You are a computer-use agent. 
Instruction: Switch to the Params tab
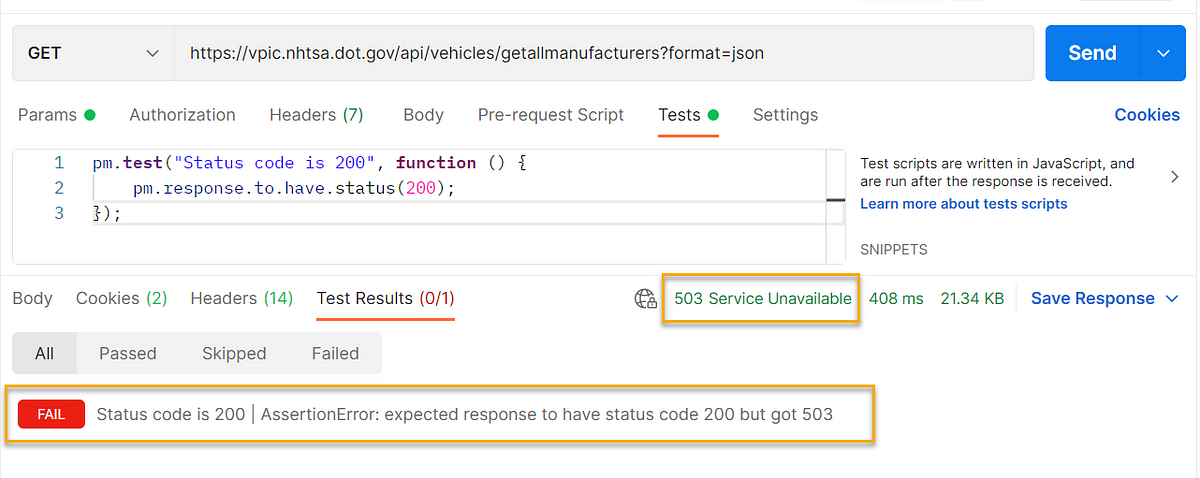(x=47, y=115)
